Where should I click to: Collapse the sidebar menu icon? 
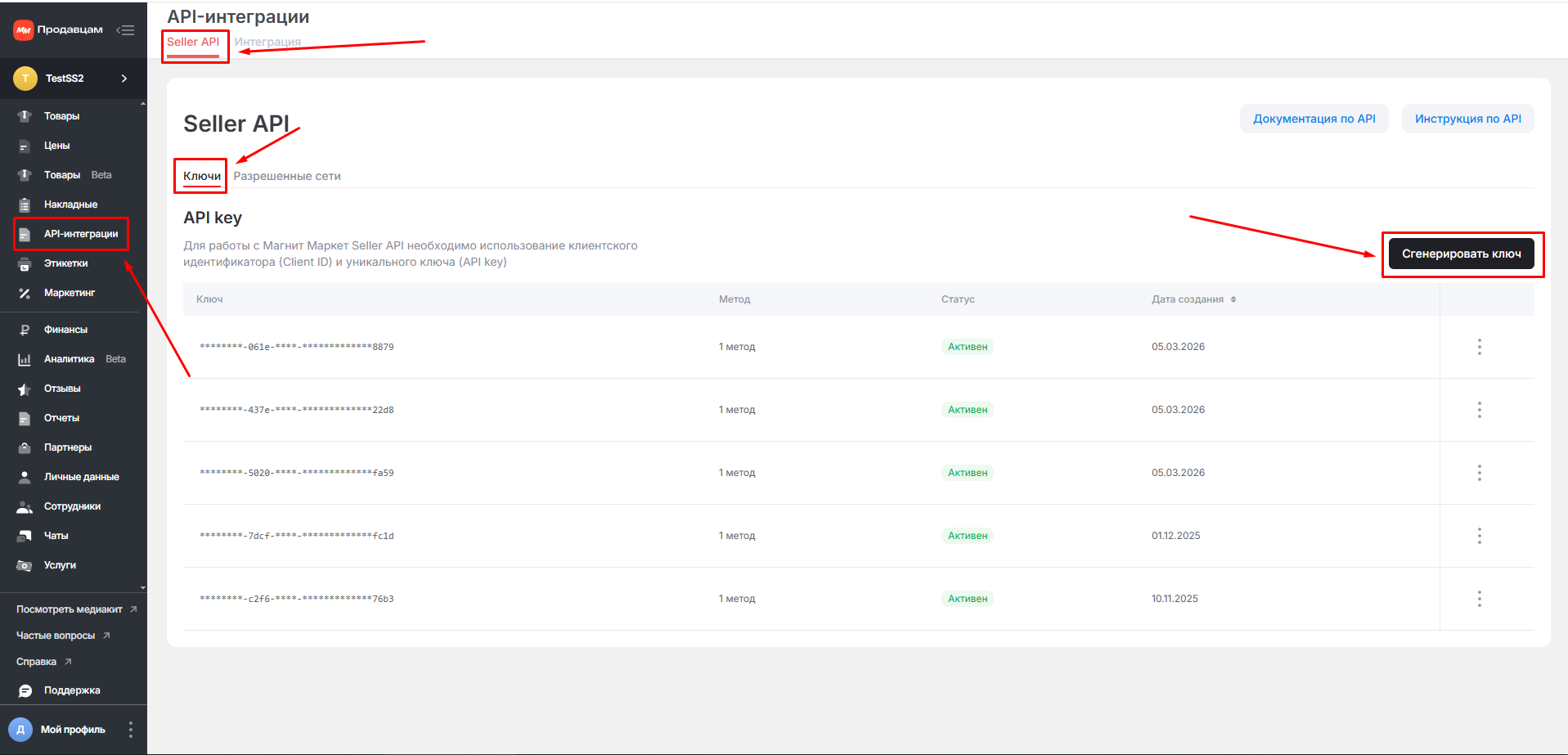[125, 30]
